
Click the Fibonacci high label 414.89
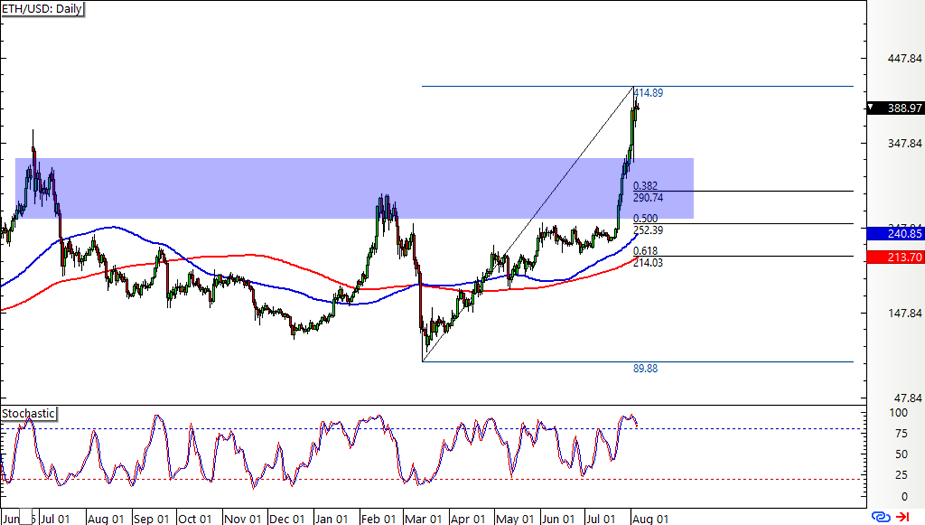(648, 93)
